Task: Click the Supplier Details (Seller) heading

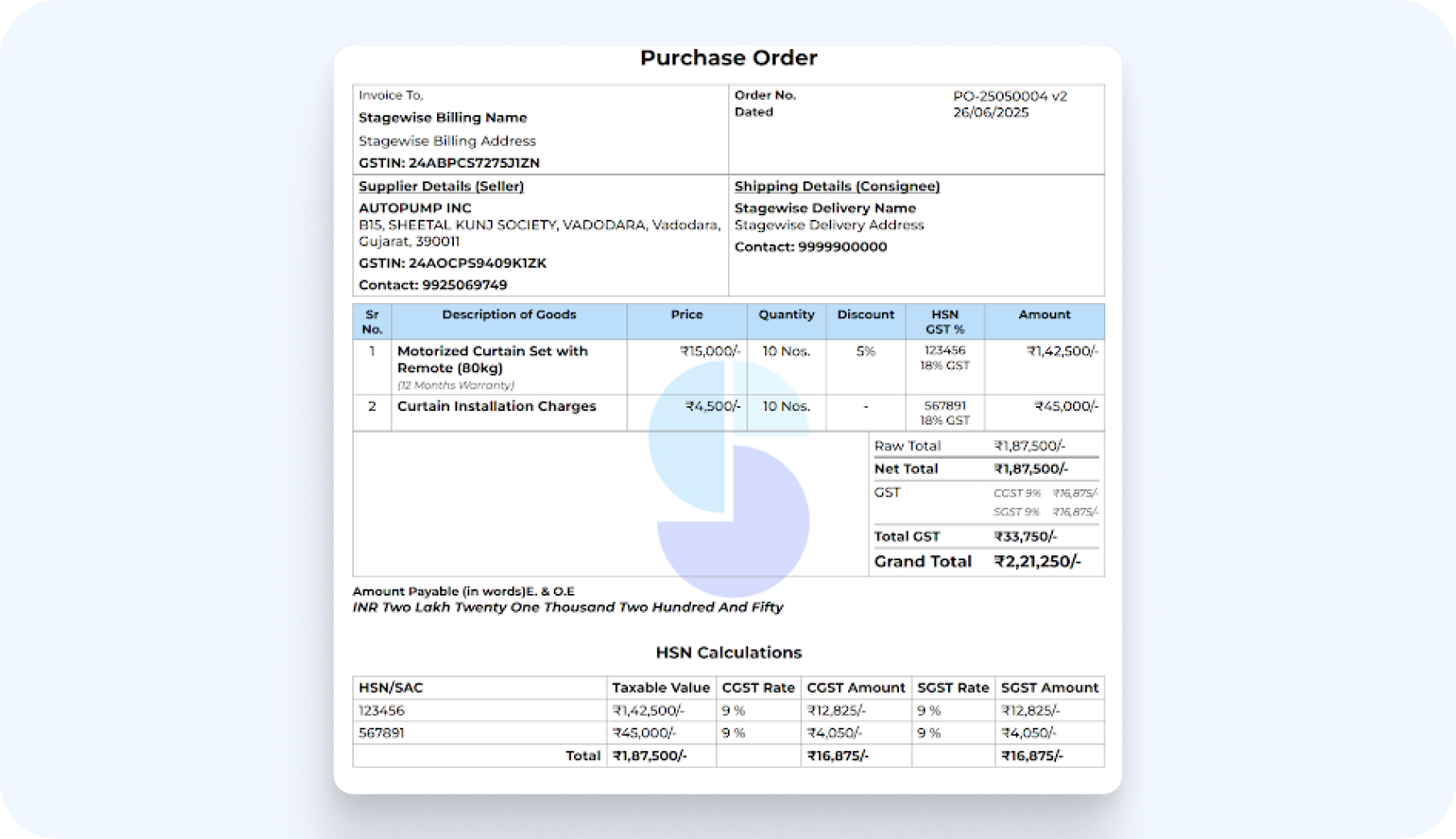Action: tap(441, 186)
